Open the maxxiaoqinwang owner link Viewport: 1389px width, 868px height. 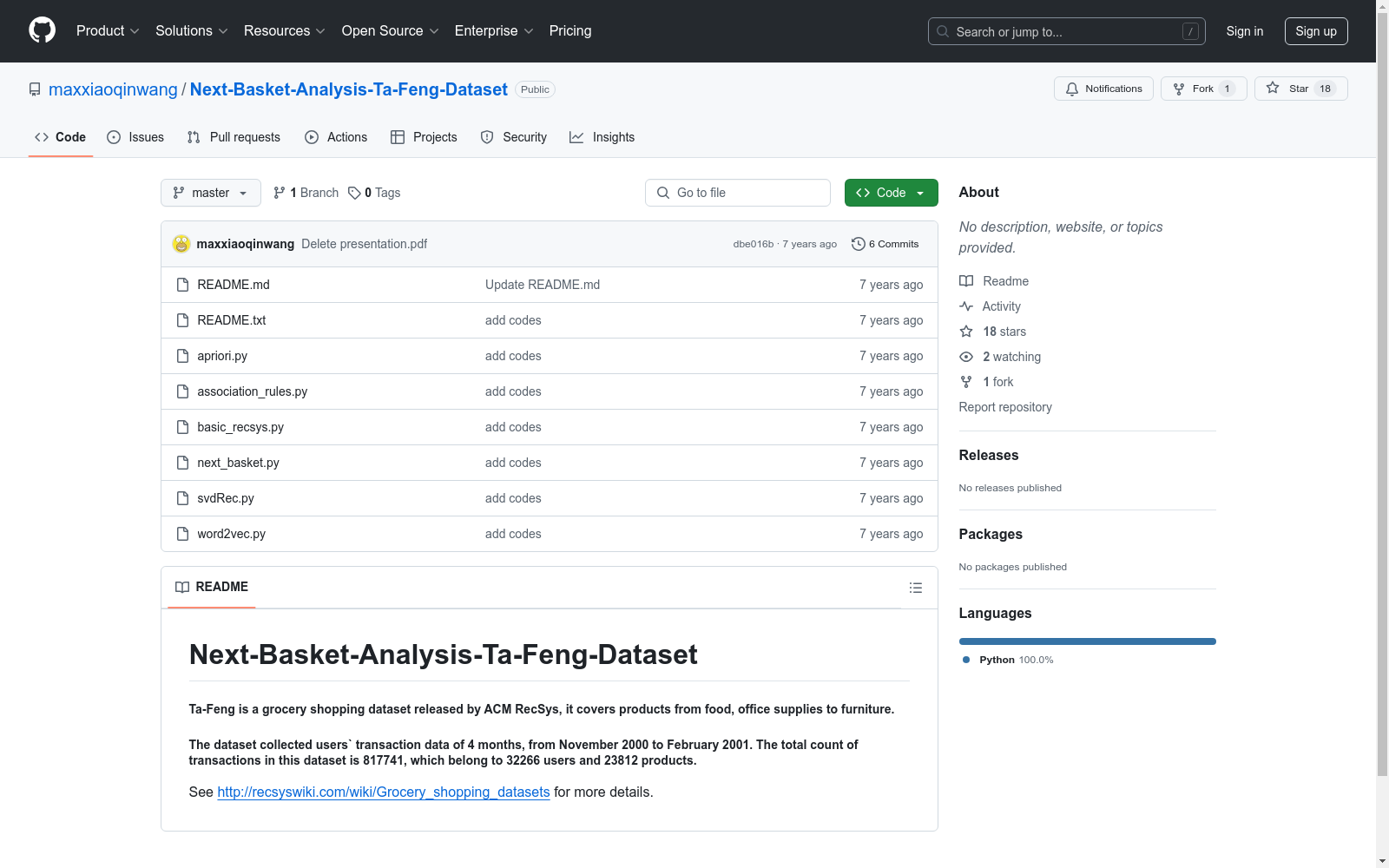[x=113, y=89]
